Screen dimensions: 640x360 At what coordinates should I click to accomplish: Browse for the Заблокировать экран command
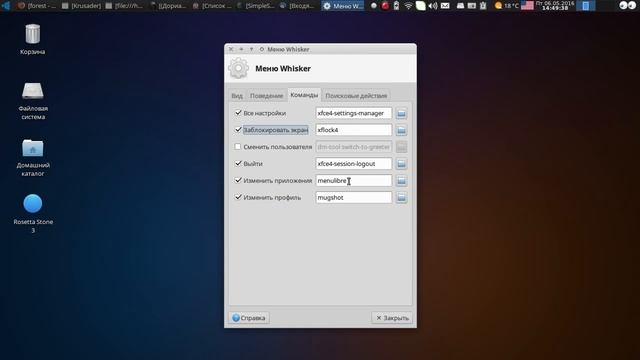401,130
